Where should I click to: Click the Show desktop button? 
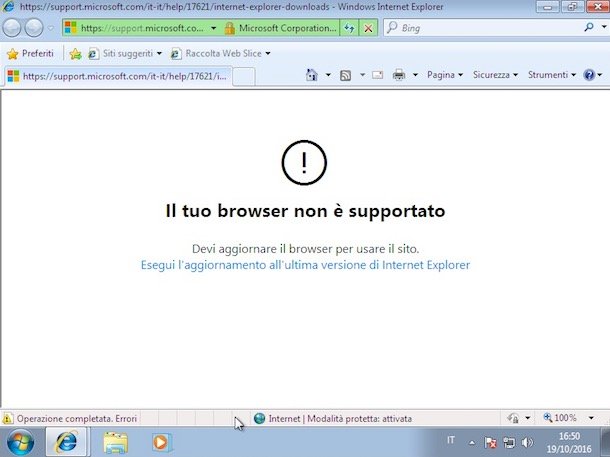tap(605, 442)
